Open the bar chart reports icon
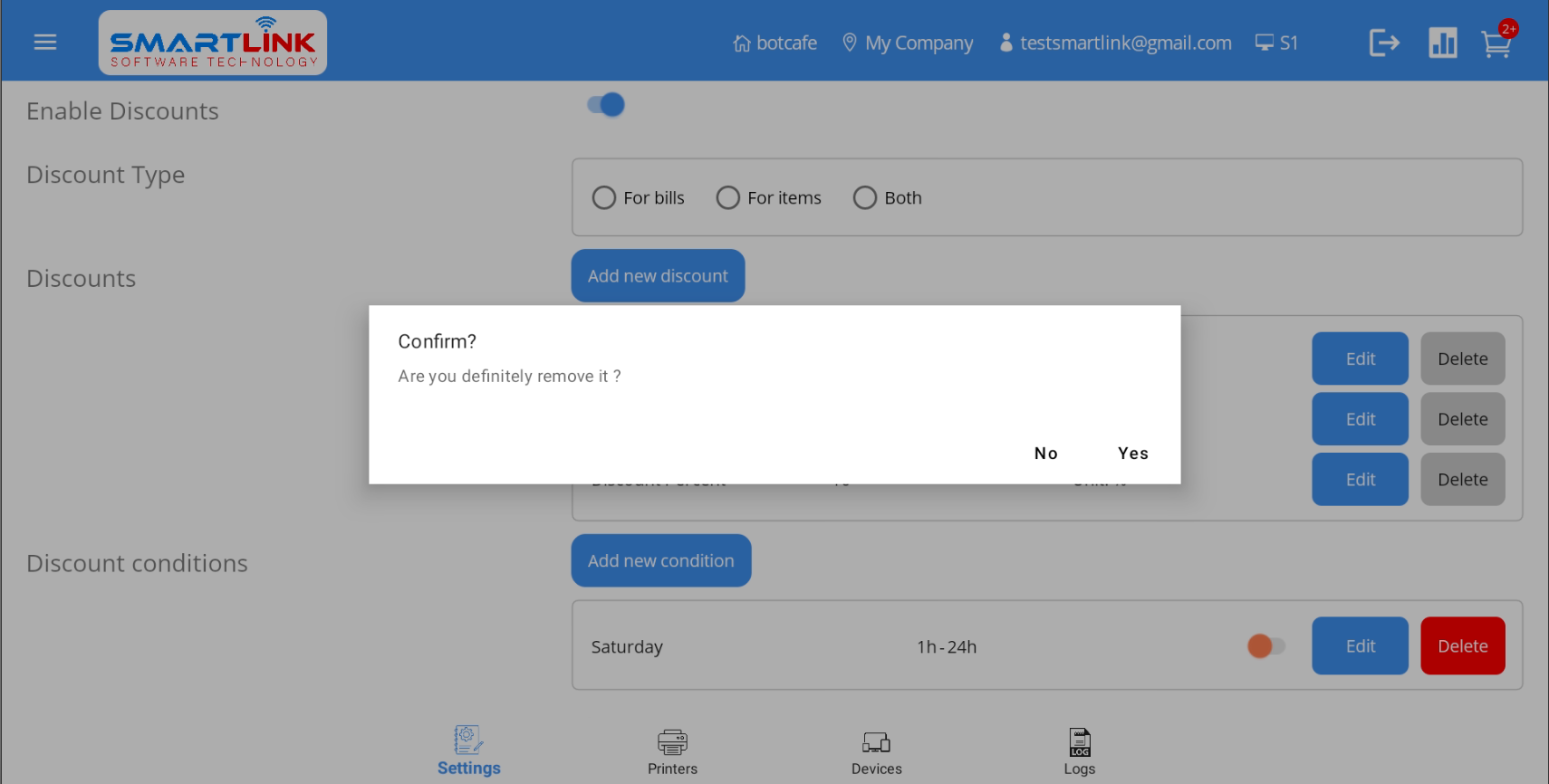 coord(1442,43)
